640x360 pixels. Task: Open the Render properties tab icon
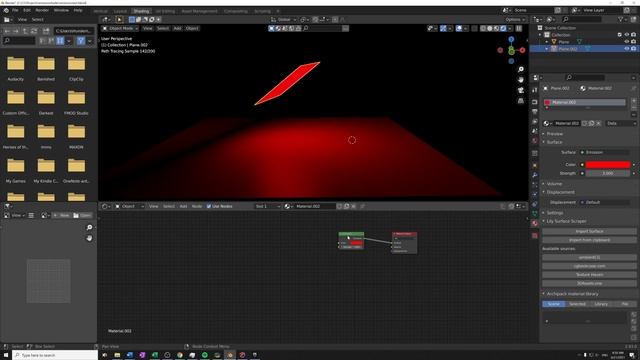[535, 102]
